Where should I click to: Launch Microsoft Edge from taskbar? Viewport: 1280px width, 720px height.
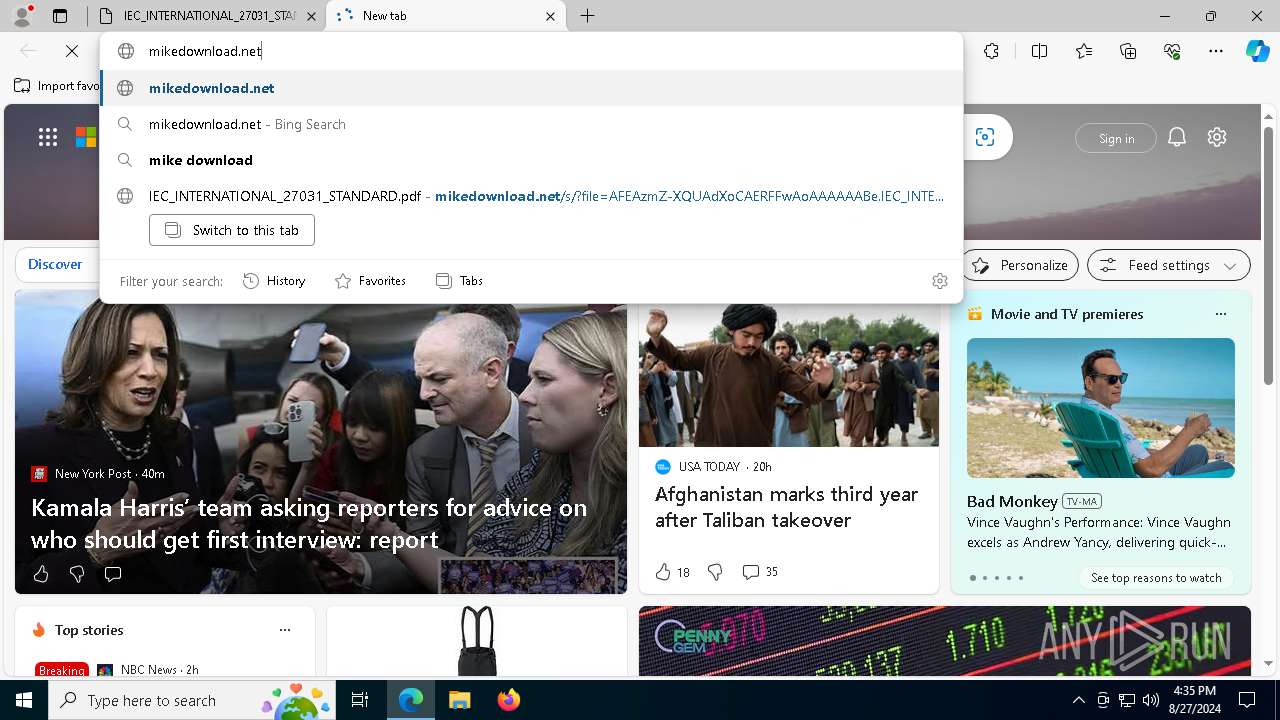[x=411, y=700]
